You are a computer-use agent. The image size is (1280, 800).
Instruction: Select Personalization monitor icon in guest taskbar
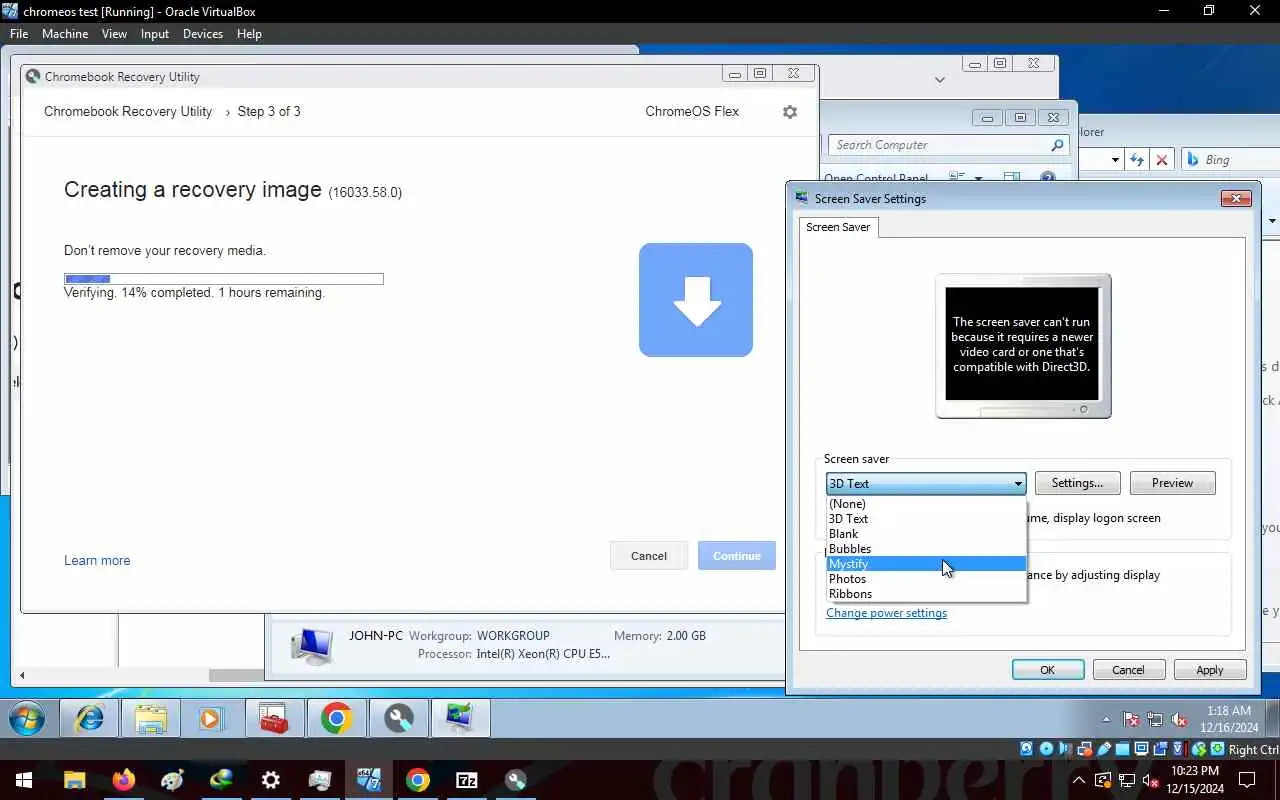460,718
